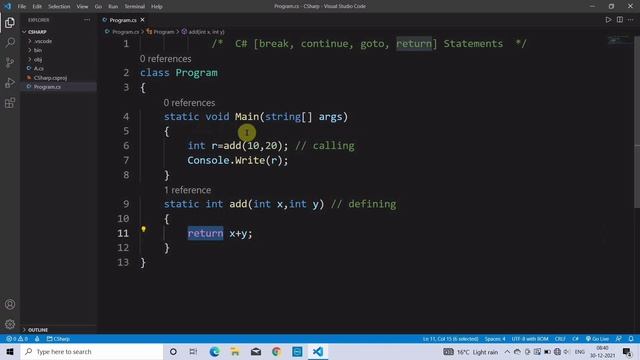Click the feedback icon in status bar
The image size is (640, 360).
619,339
